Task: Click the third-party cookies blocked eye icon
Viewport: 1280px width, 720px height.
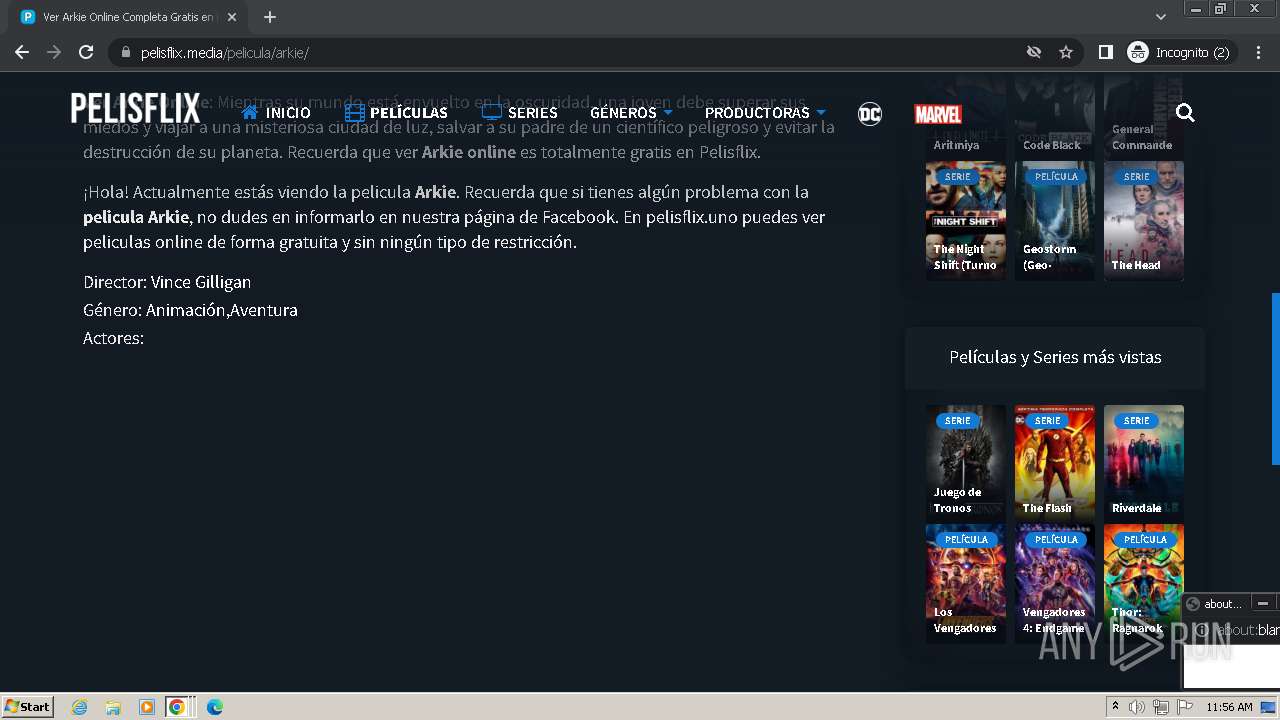Action: [x=1034, y=52]
